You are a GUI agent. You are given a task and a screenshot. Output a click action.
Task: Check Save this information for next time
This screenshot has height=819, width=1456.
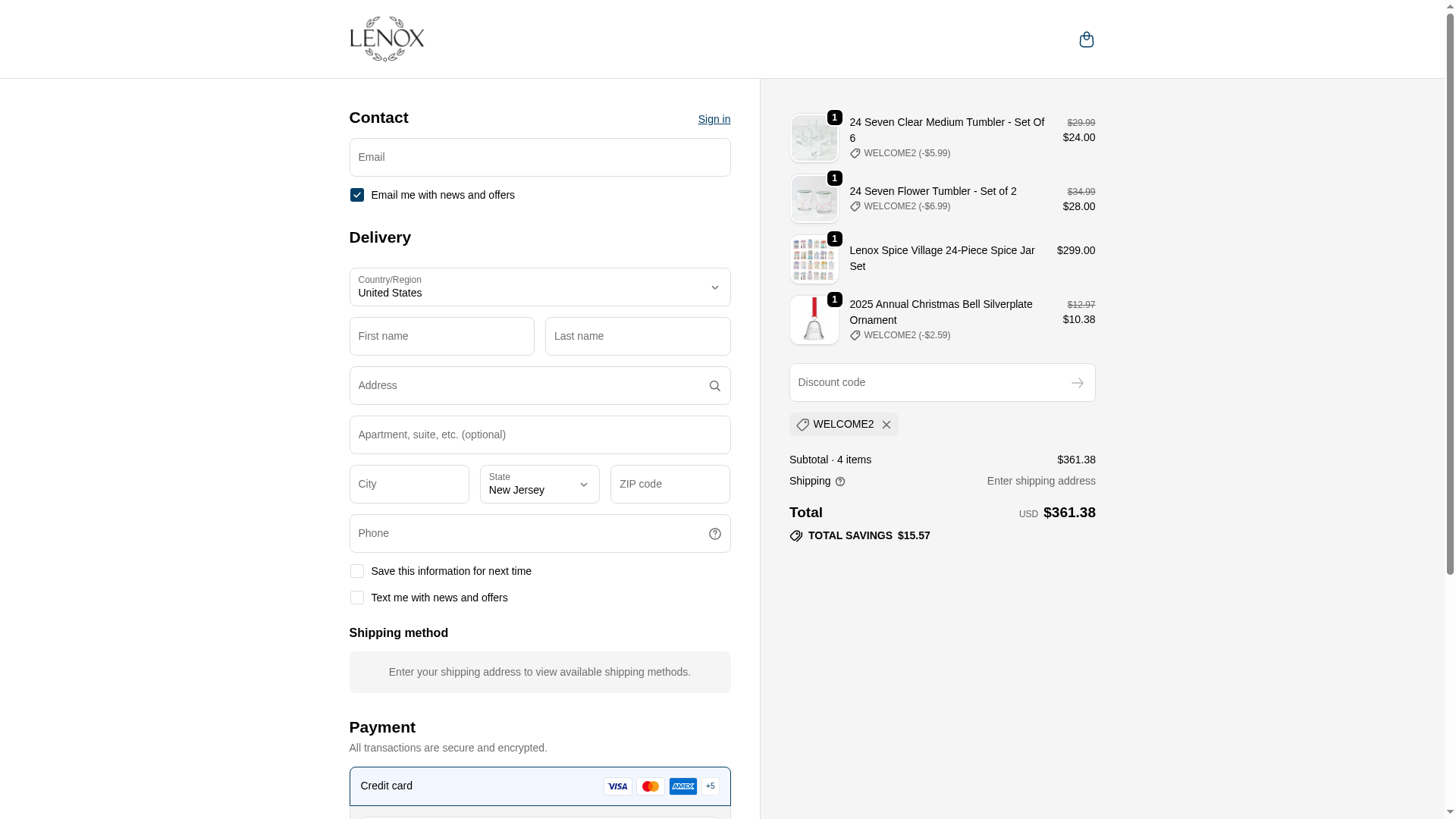[357, 571]
